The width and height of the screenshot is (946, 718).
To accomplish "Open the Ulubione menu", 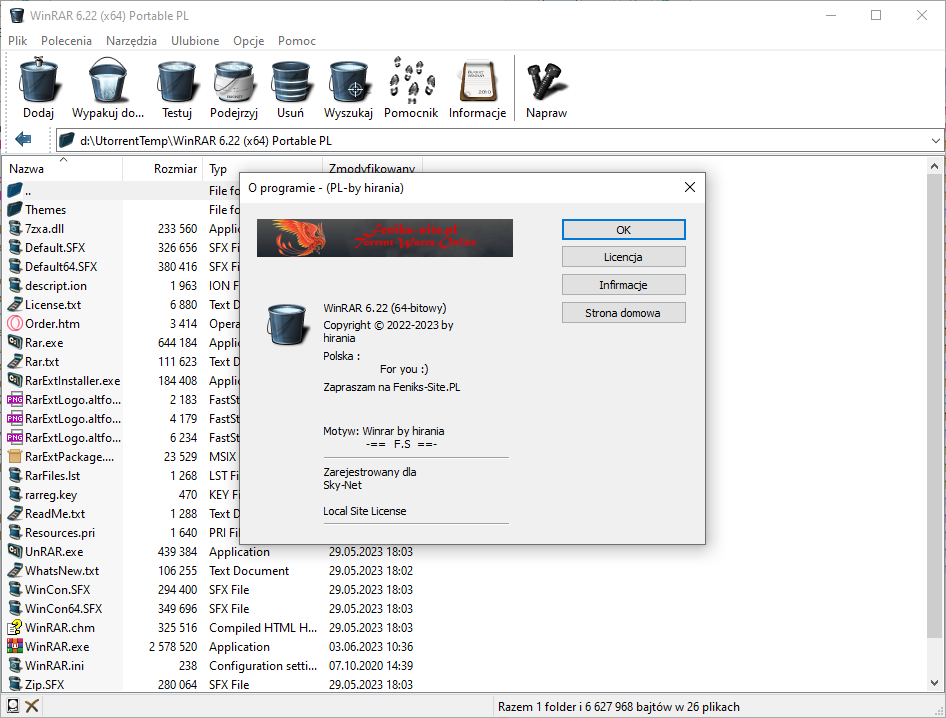I will coord(195,40).
